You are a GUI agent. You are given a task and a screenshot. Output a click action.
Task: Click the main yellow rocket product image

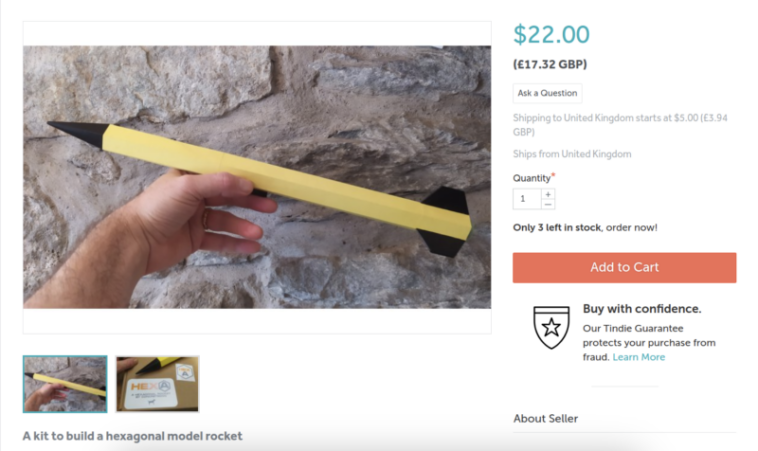coord(257,177)
